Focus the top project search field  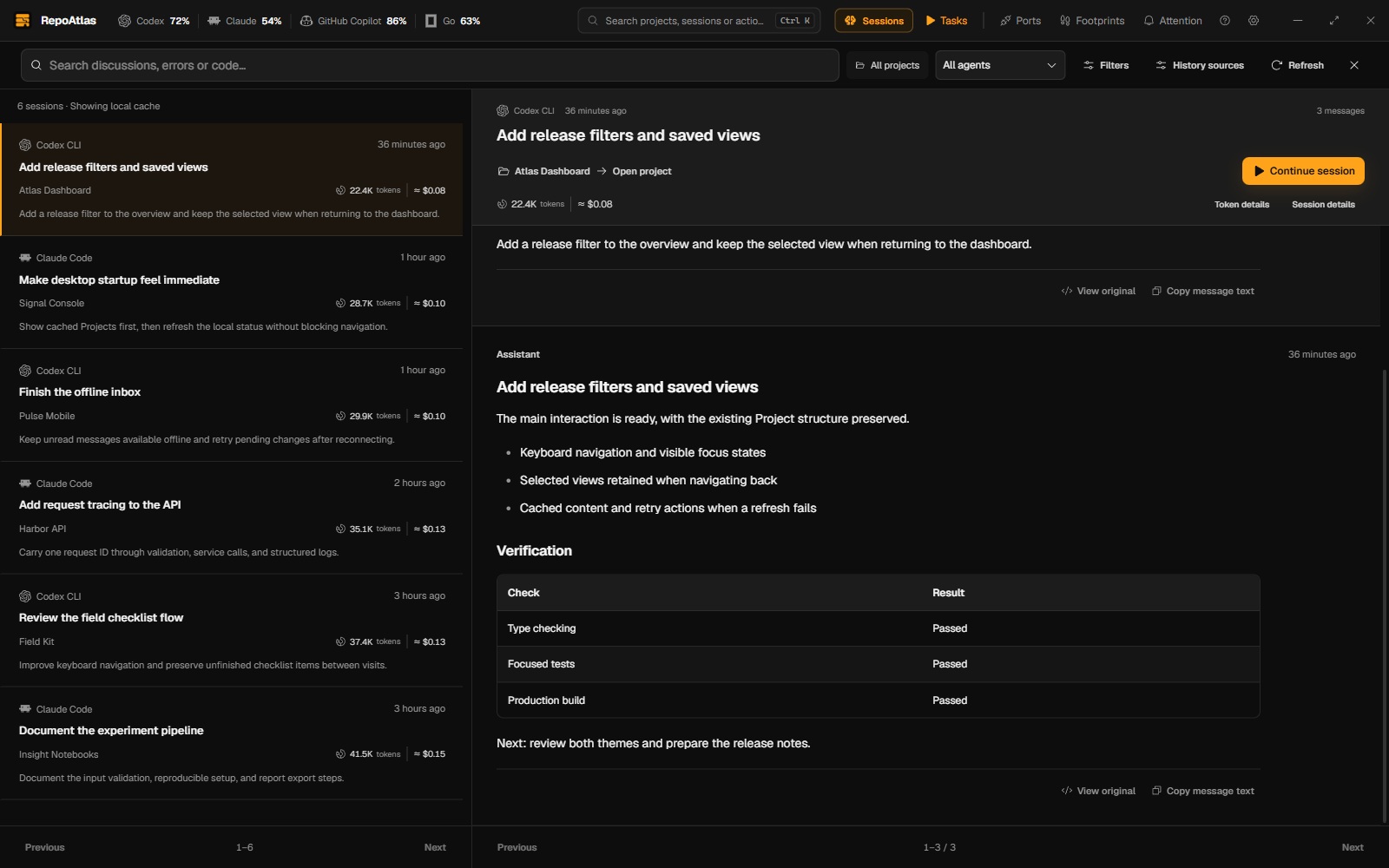pyautogui.click(x=699, y=21)
